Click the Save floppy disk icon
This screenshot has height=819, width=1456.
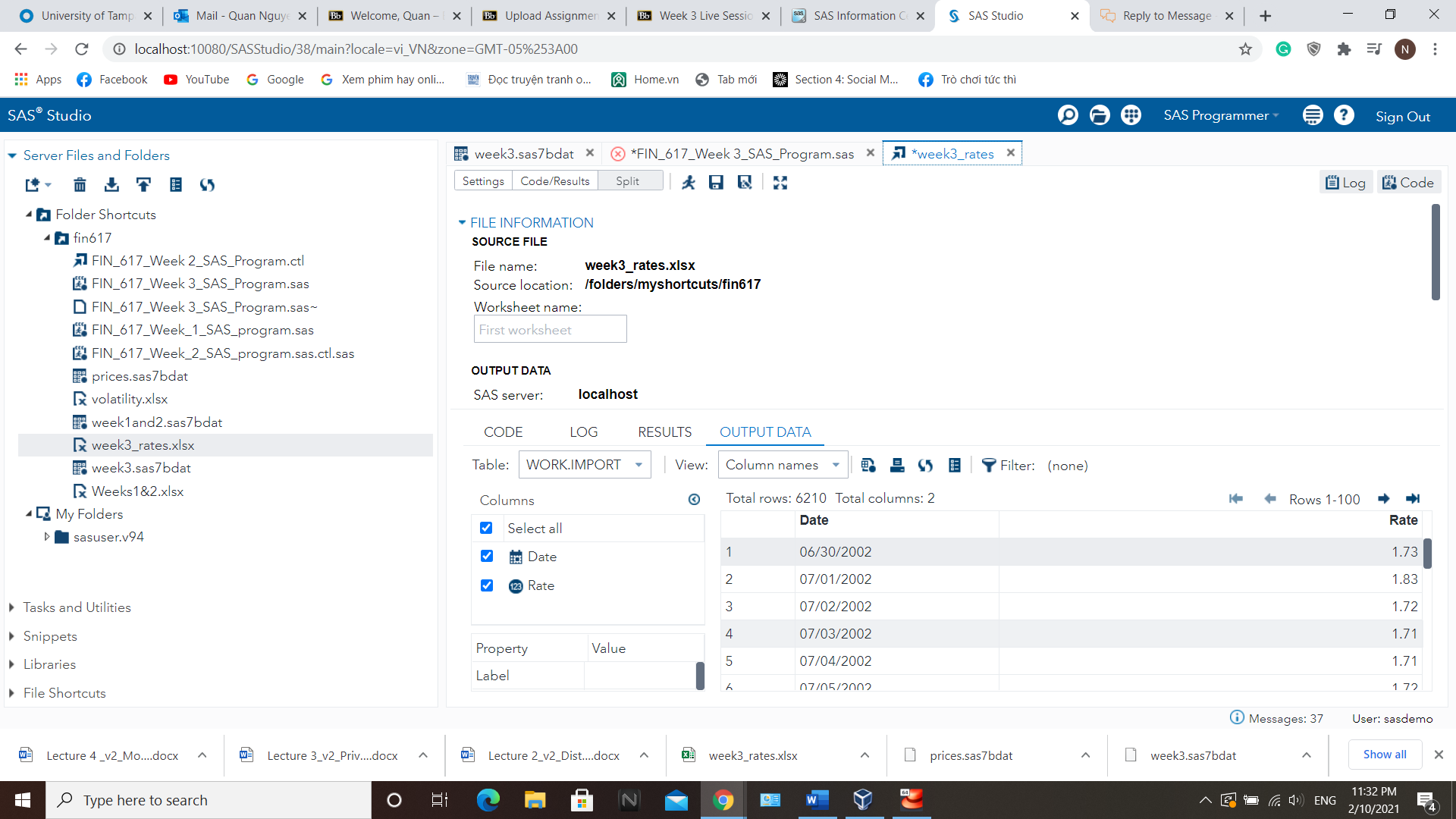(x=716, y=182)
